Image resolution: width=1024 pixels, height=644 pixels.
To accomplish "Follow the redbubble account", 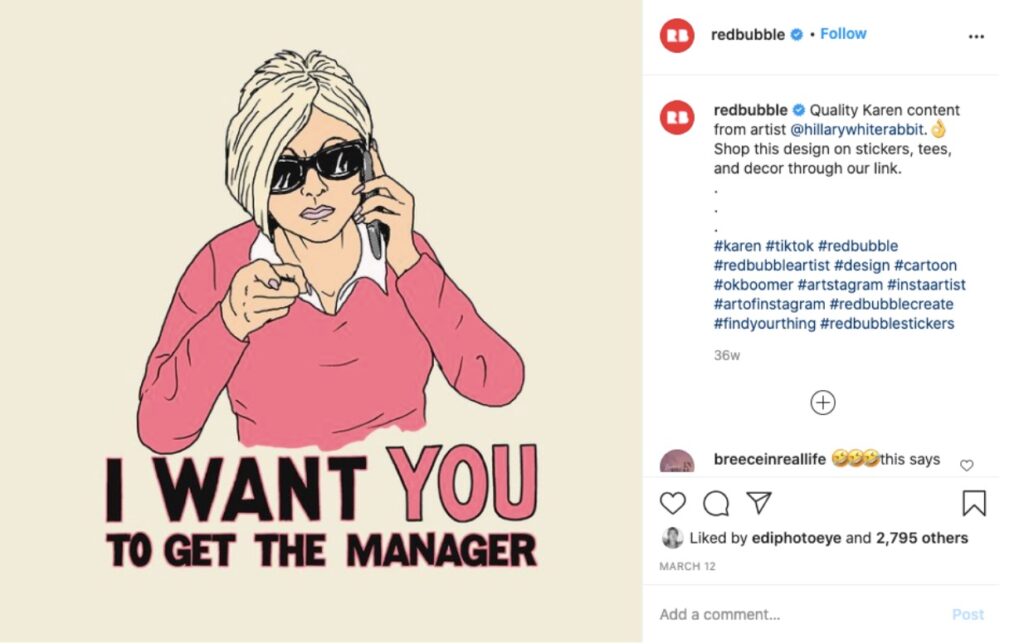I will 842,34.
